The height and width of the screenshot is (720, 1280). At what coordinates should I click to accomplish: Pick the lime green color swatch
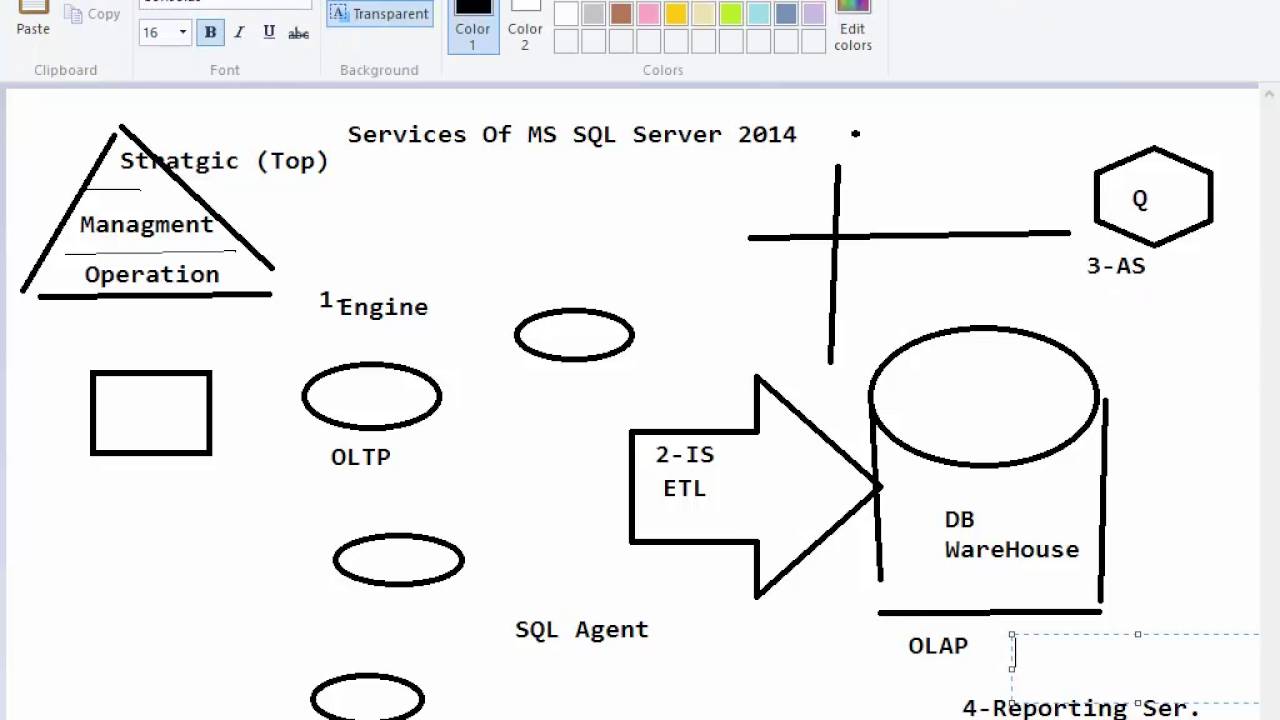click(731, 14)
